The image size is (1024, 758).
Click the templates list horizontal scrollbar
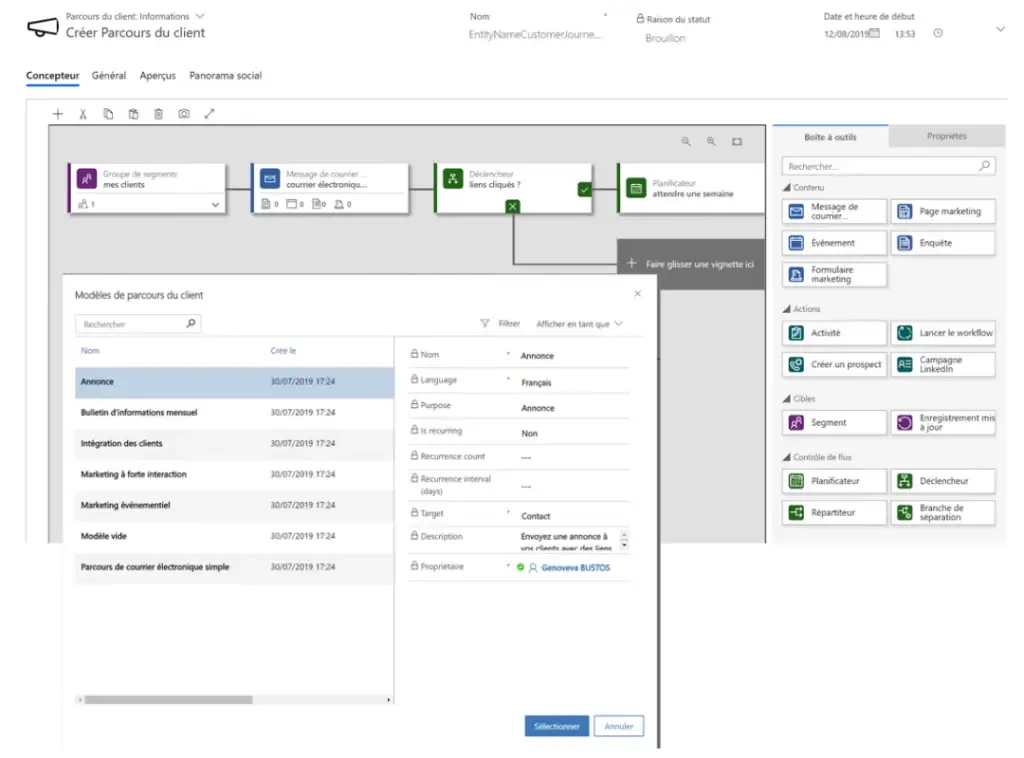(168, 700)
